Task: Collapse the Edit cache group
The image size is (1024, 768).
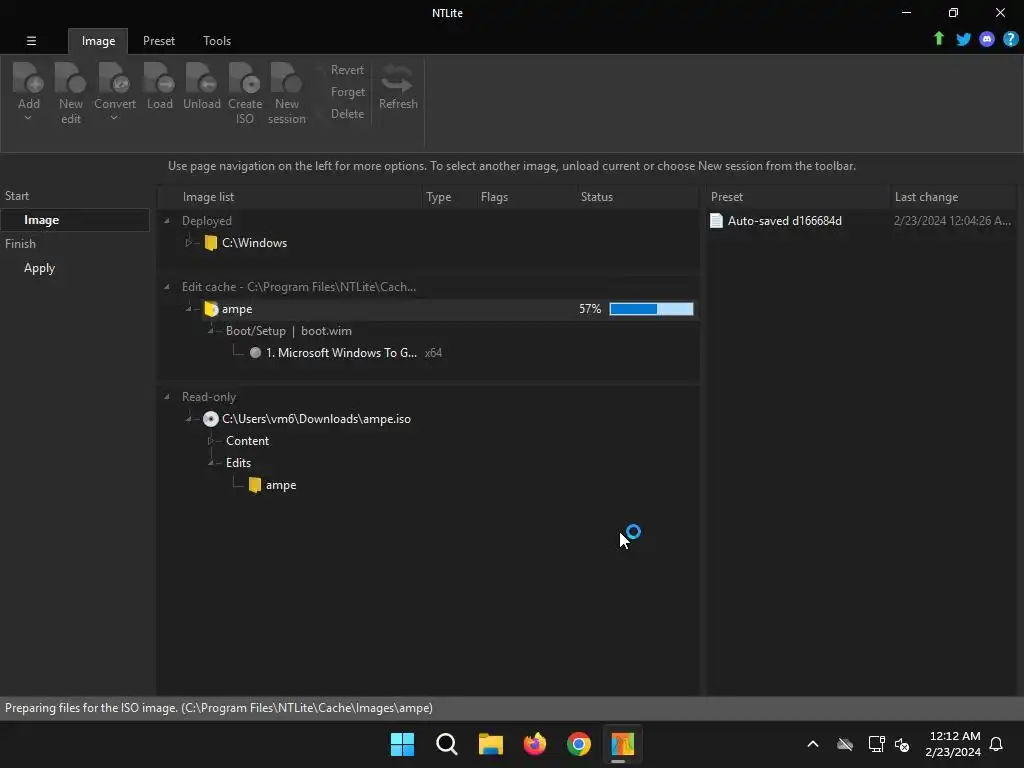Action: click(167, 287)
